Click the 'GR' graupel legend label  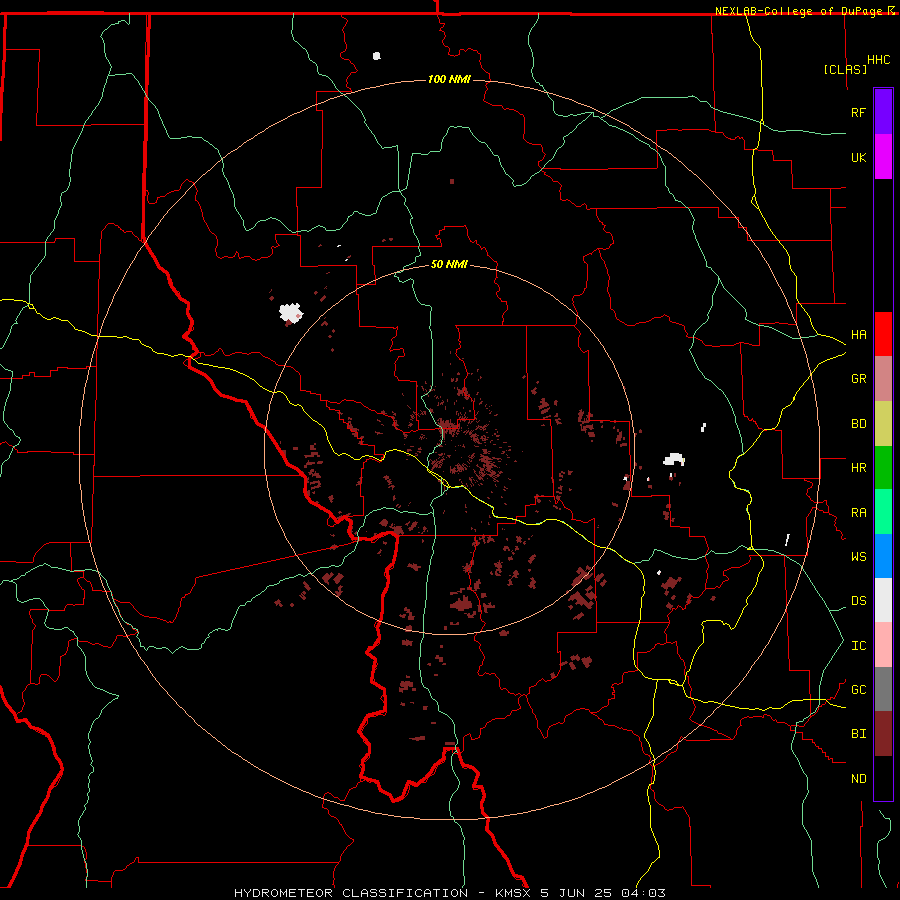click(858, 379)
